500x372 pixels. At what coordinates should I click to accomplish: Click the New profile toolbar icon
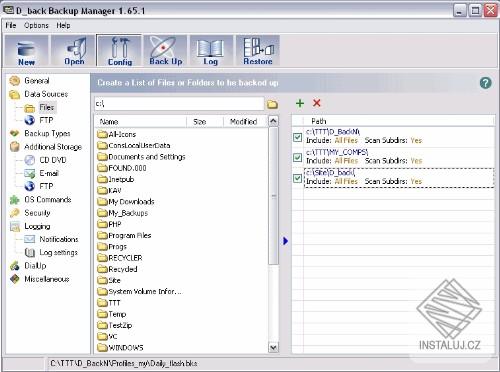point(26,50)
